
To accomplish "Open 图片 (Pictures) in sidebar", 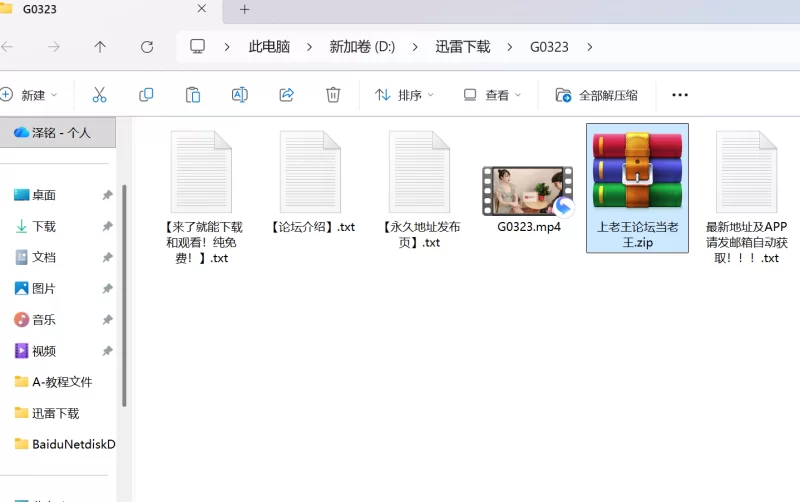I will click(44, 288).
